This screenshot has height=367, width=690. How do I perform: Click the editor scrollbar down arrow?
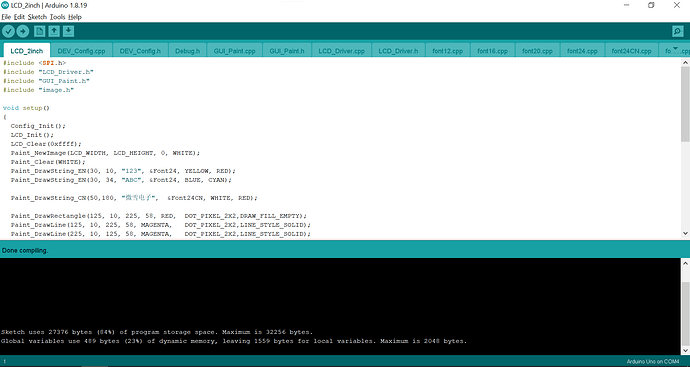686,234
